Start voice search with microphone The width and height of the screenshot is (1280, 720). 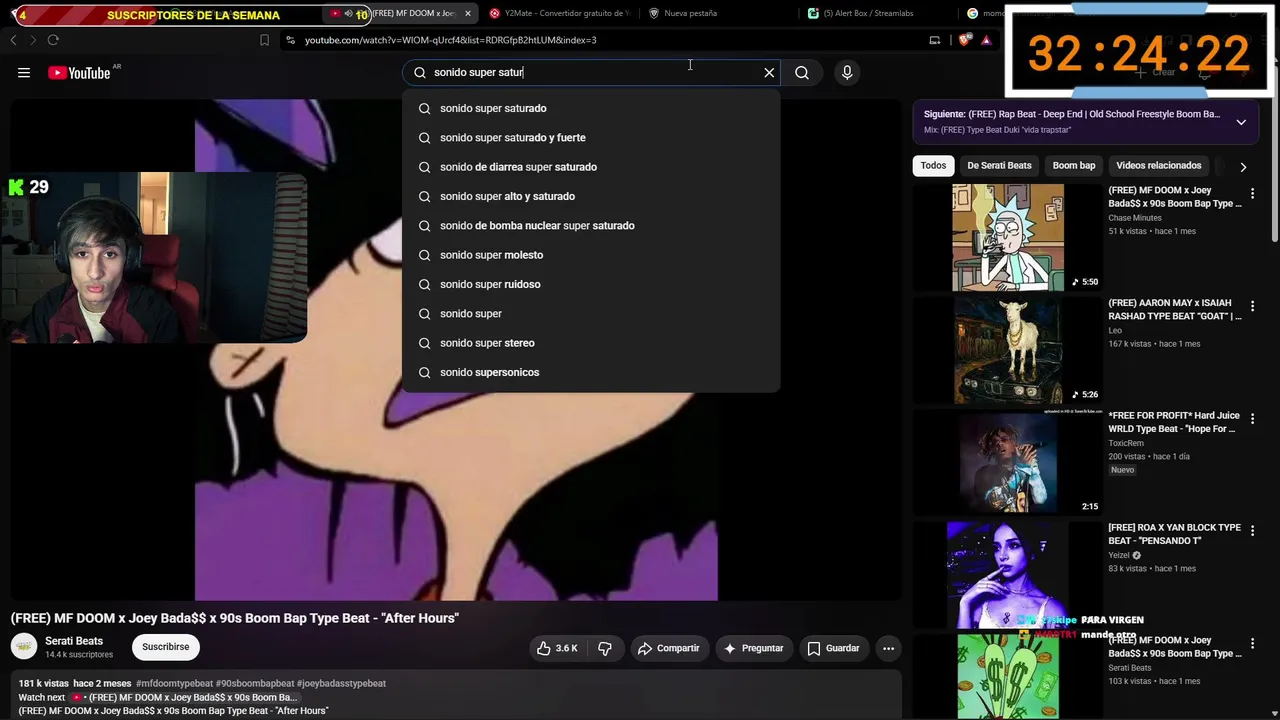[x=847, y=72]
